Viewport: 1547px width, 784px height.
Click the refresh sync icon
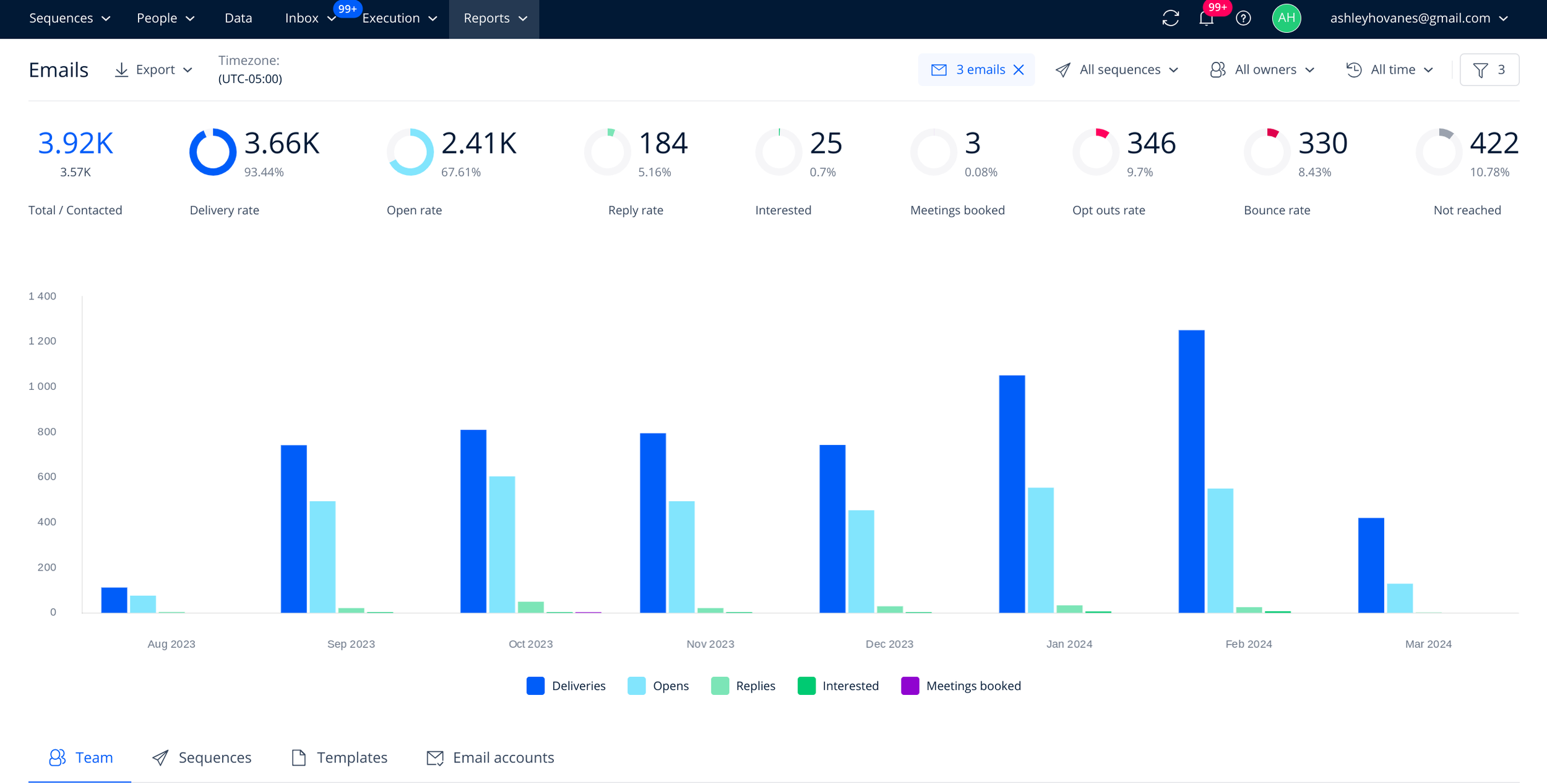[1170, 18]
